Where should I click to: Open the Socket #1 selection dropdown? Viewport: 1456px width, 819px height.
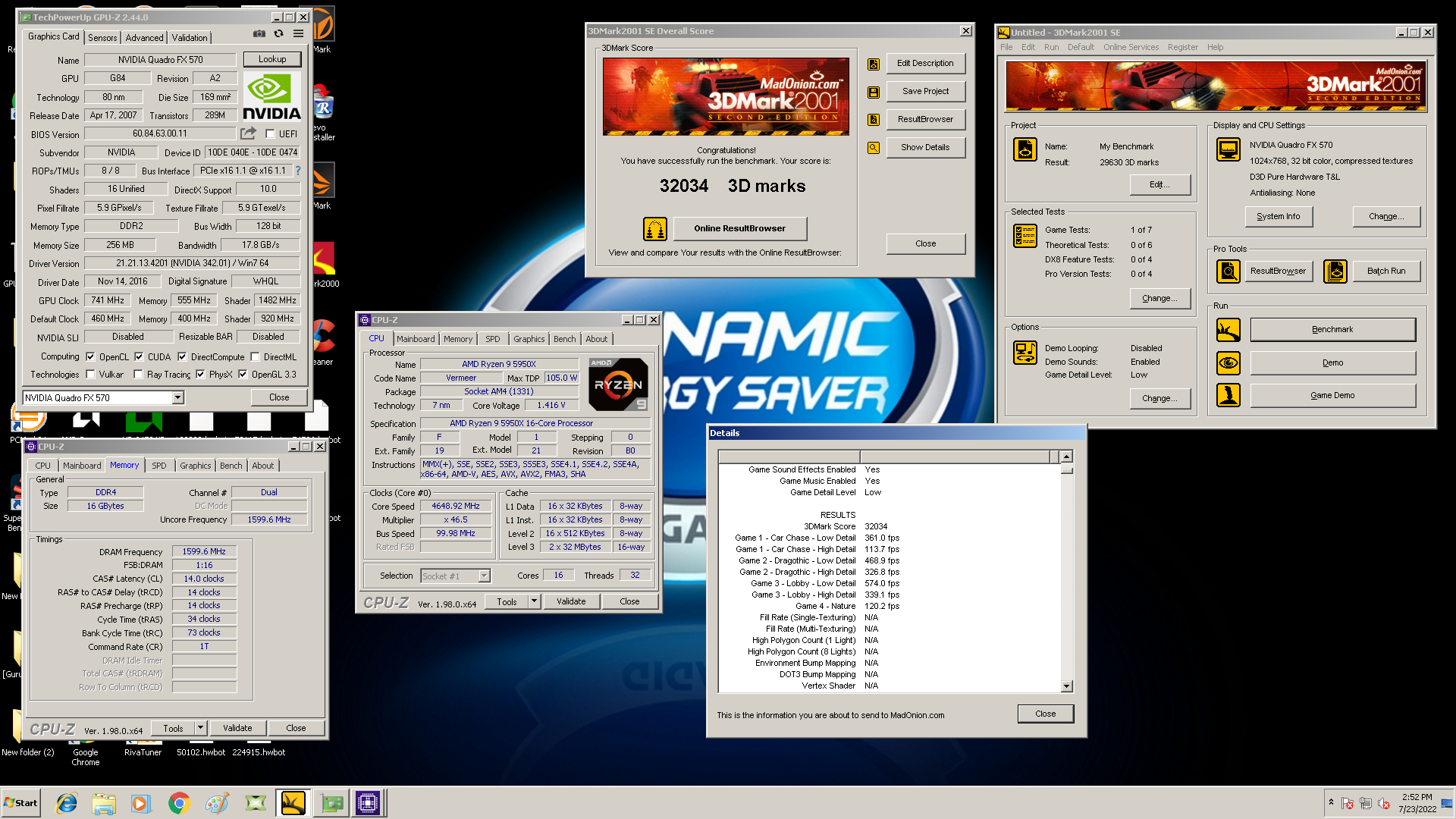(x=484, y=576)
